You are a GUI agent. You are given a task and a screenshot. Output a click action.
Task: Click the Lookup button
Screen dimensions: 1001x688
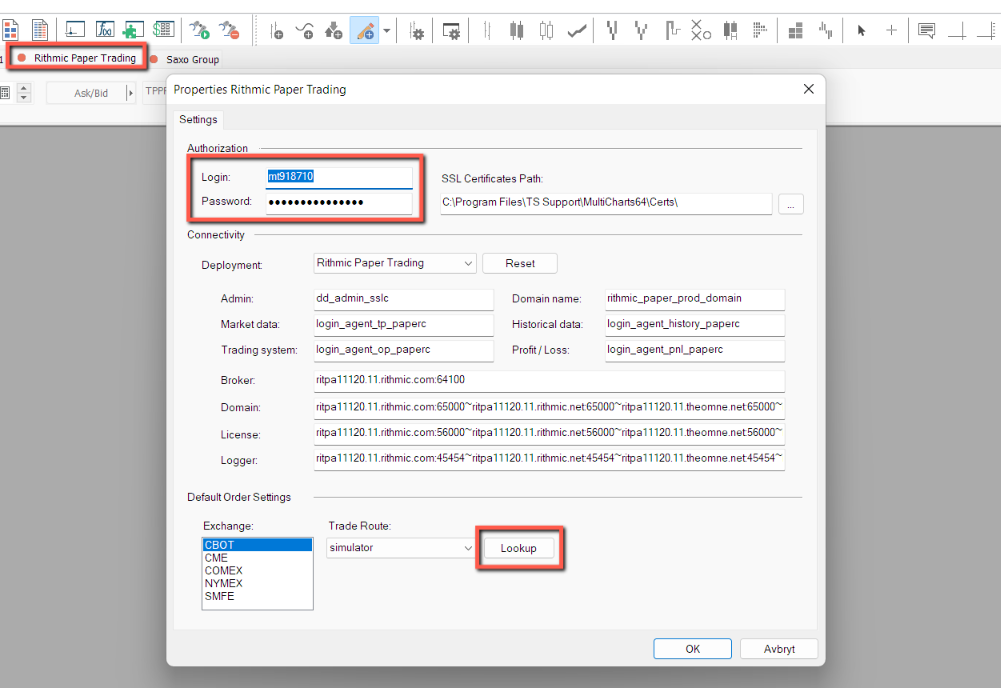point(518,548)
